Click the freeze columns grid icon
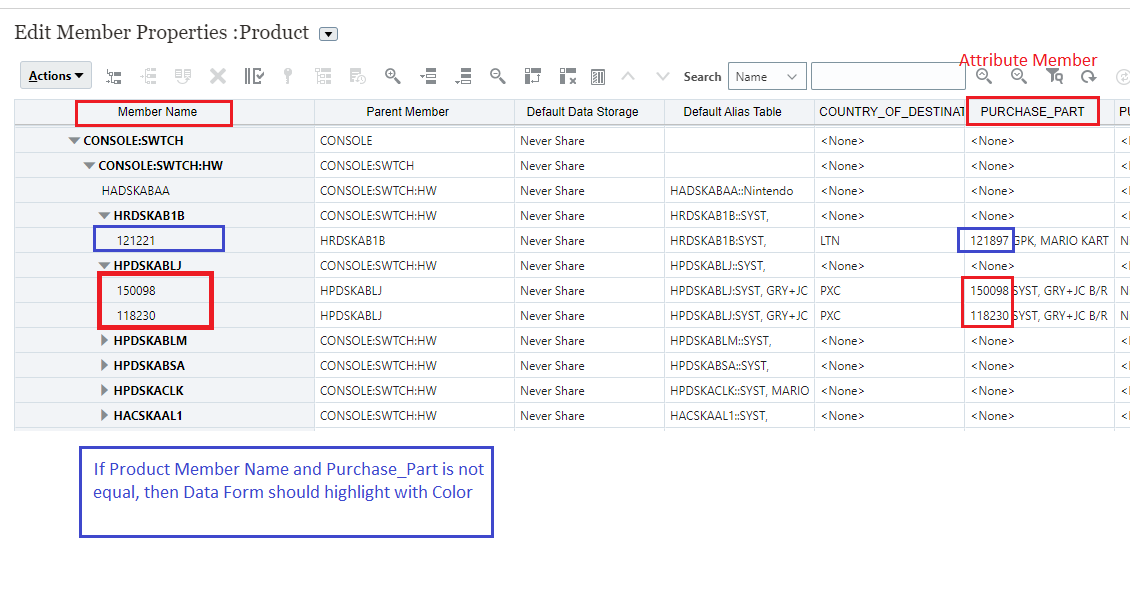Viewport: 1130px width, 592px height. coord(532,76)
